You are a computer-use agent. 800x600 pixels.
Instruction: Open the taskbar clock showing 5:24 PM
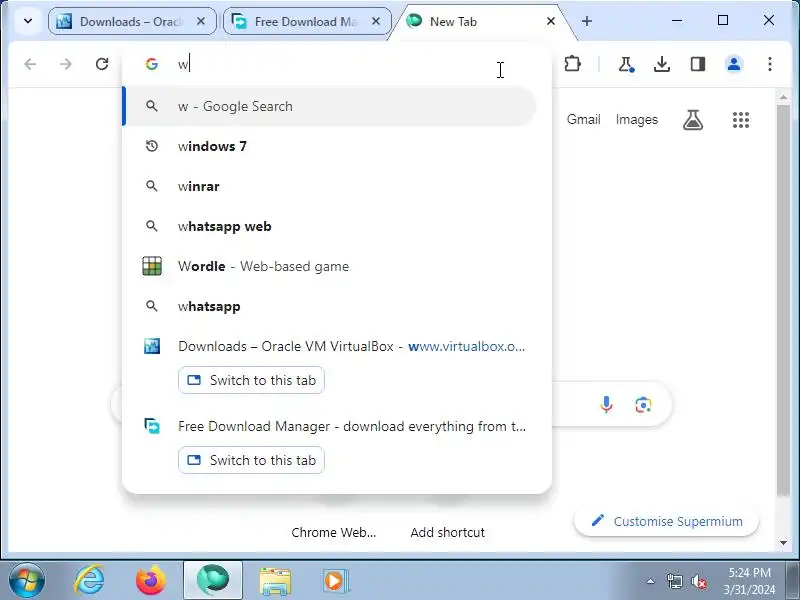(x=749, y=581)
